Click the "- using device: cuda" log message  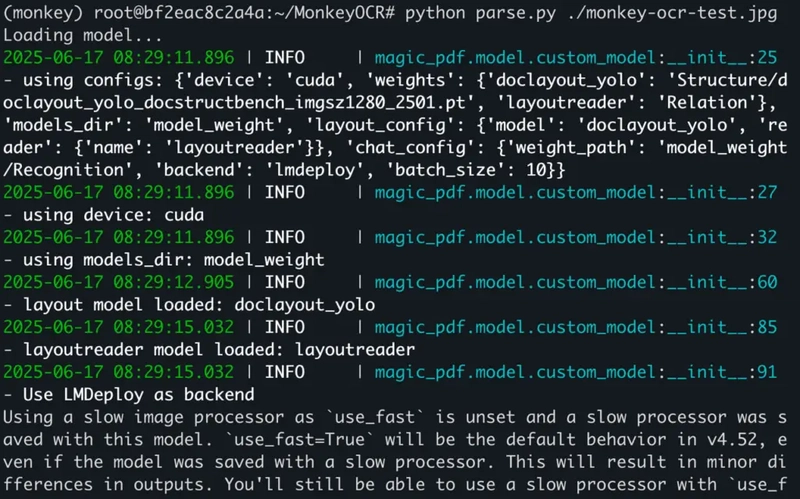(104, 215)
